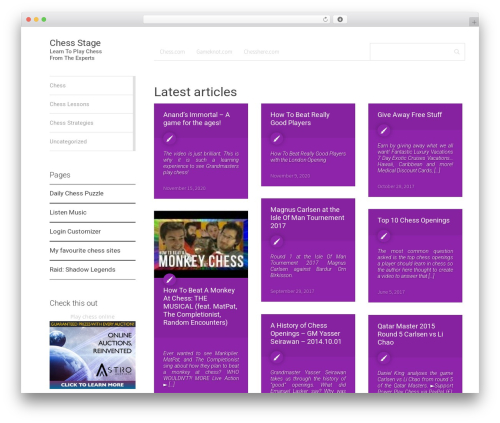Click date November 15, 2020
The width and height of the screenshot is (500, 423).
coord(184,188)
